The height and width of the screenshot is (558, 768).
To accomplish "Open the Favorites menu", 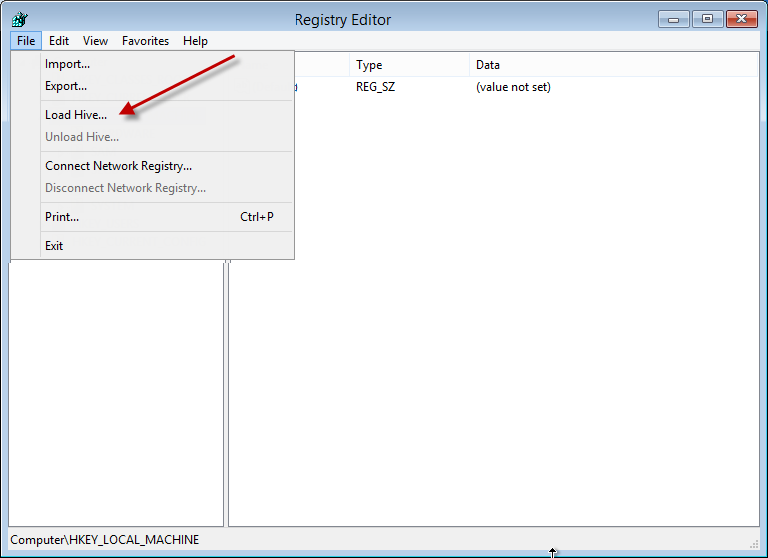I will (145, 41).
